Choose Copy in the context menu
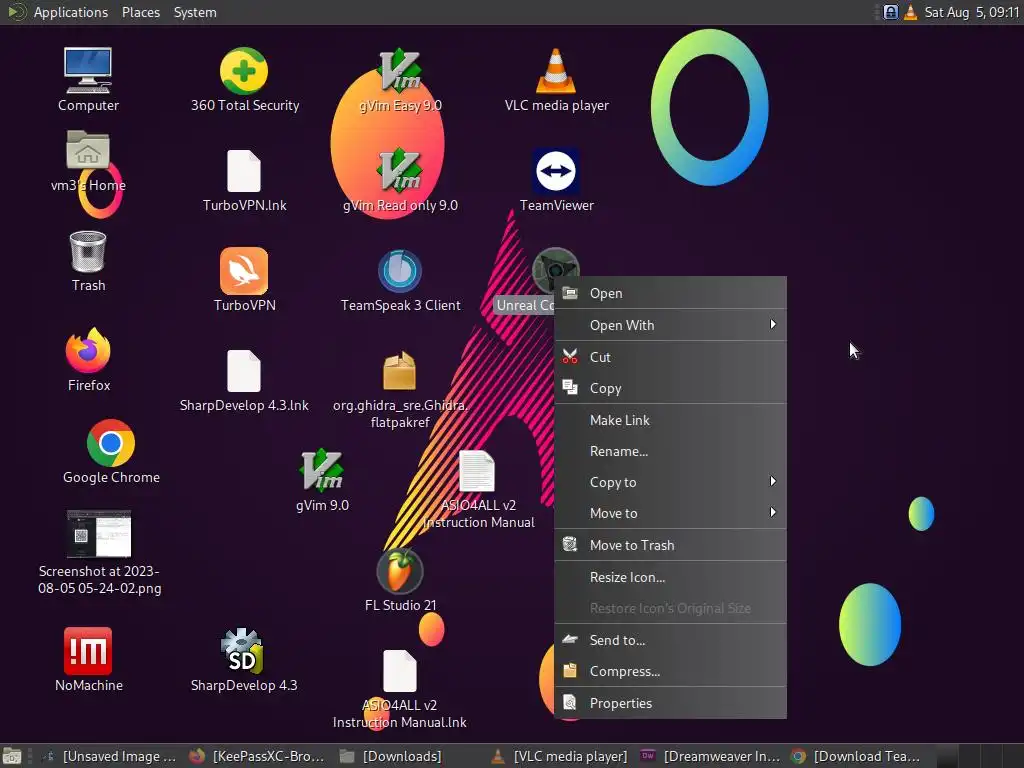1024x768 pixels. [670, 388]
